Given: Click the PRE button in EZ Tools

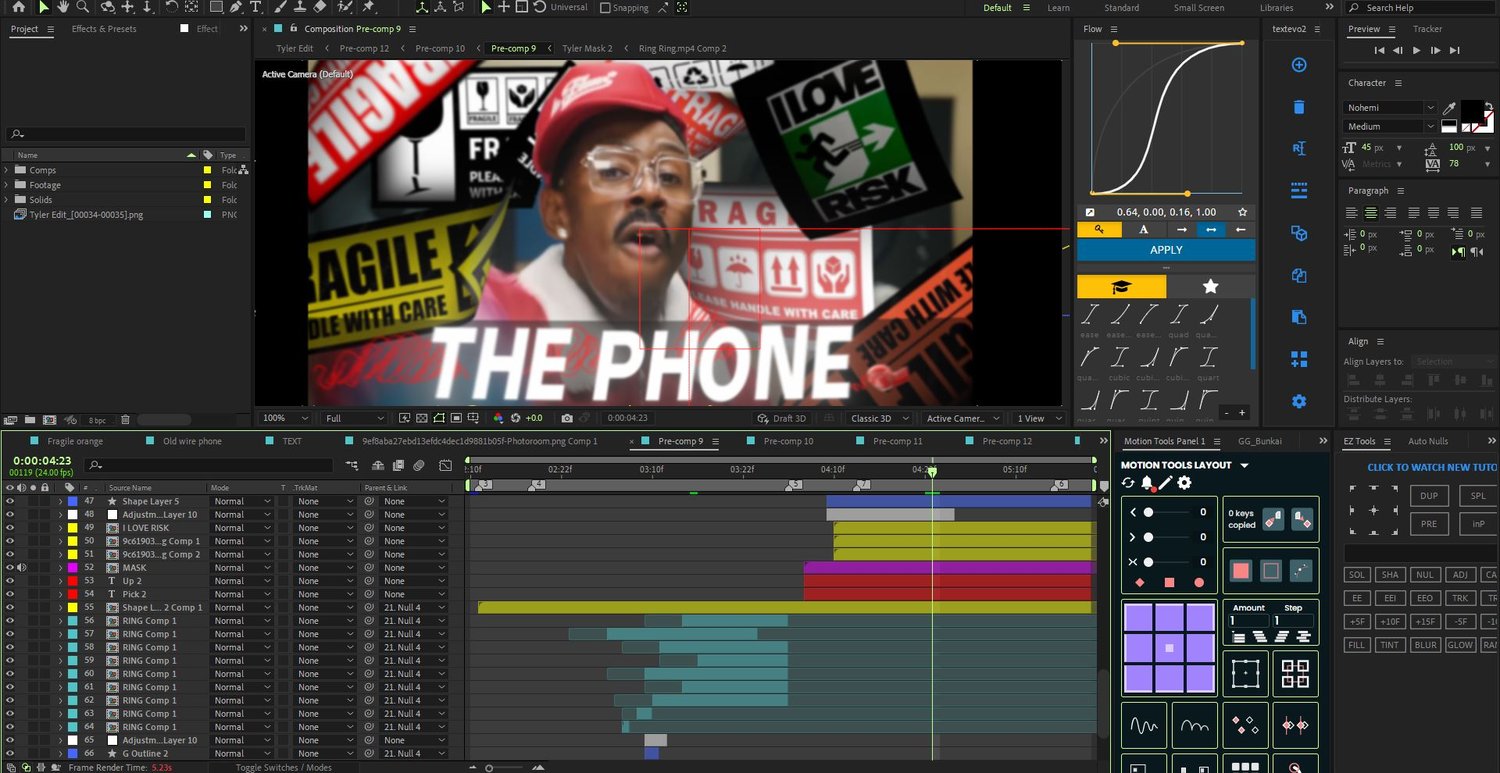Looking at the screenshot, I should click(x=1429, y=523).
